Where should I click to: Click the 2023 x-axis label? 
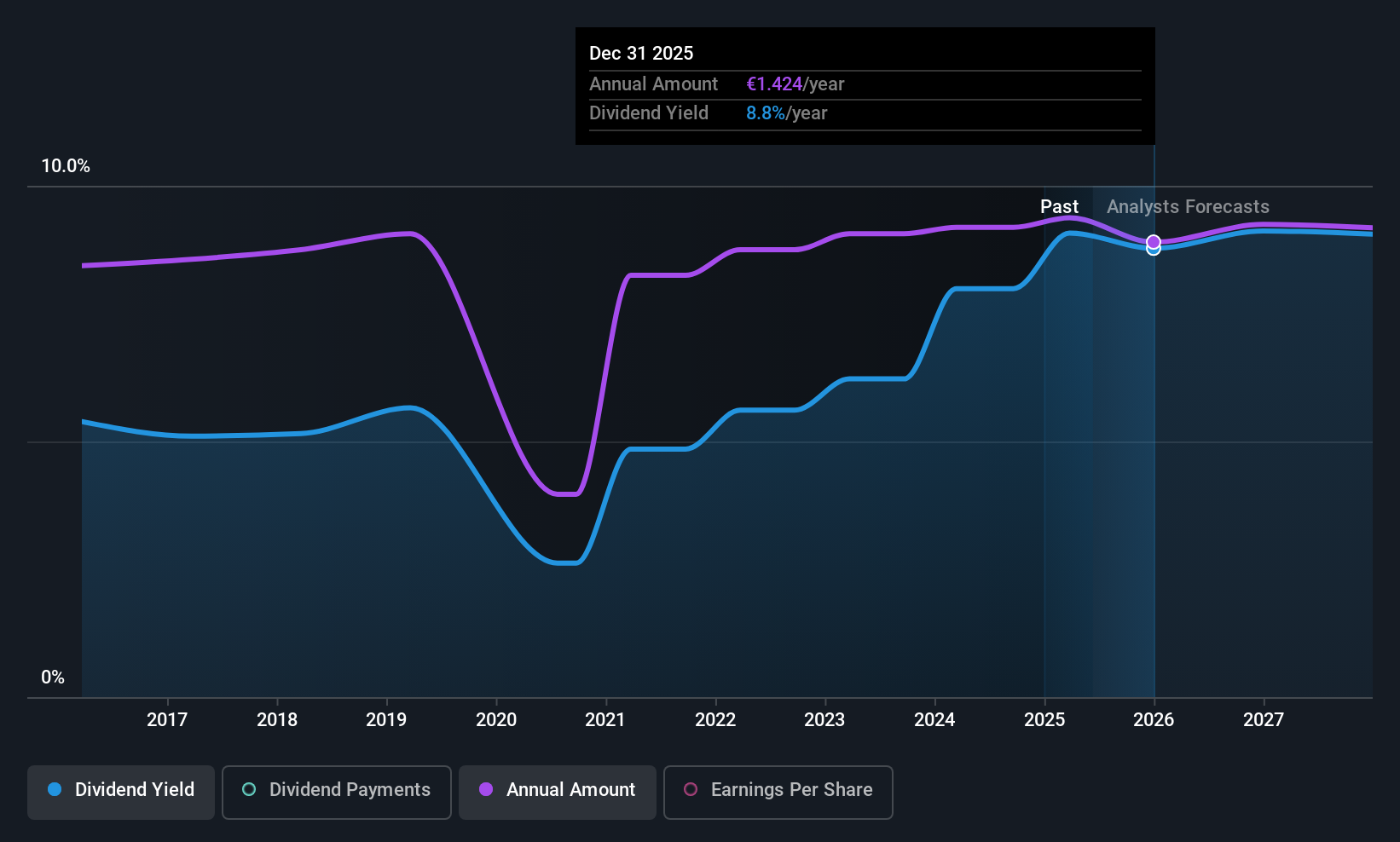tap(824, 719)
